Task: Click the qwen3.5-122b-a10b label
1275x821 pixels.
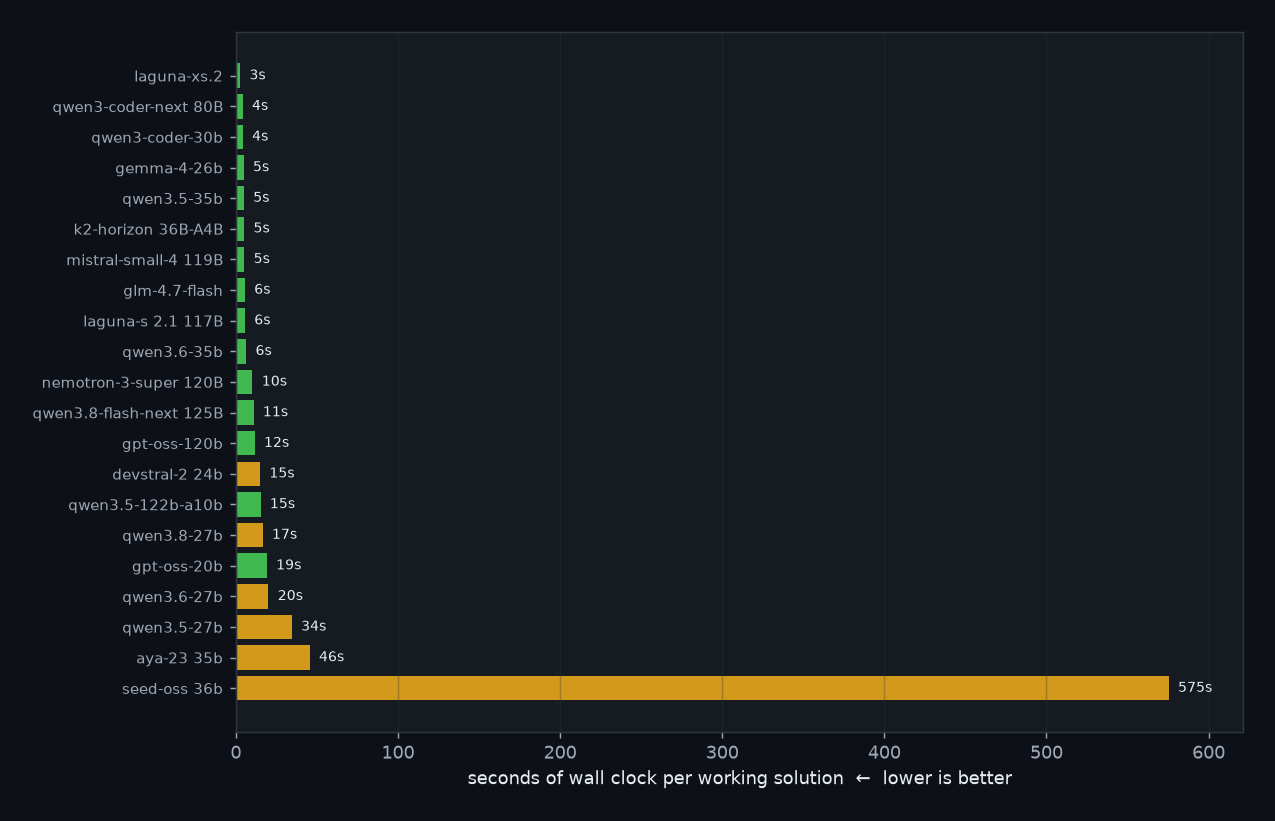Action: 146,505
